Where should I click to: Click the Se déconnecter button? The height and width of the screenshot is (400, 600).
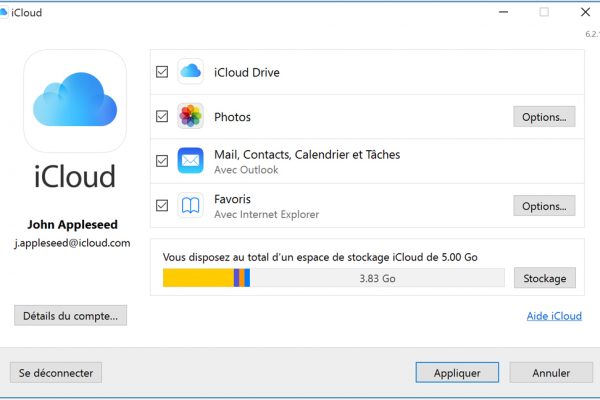pos(56,372)
